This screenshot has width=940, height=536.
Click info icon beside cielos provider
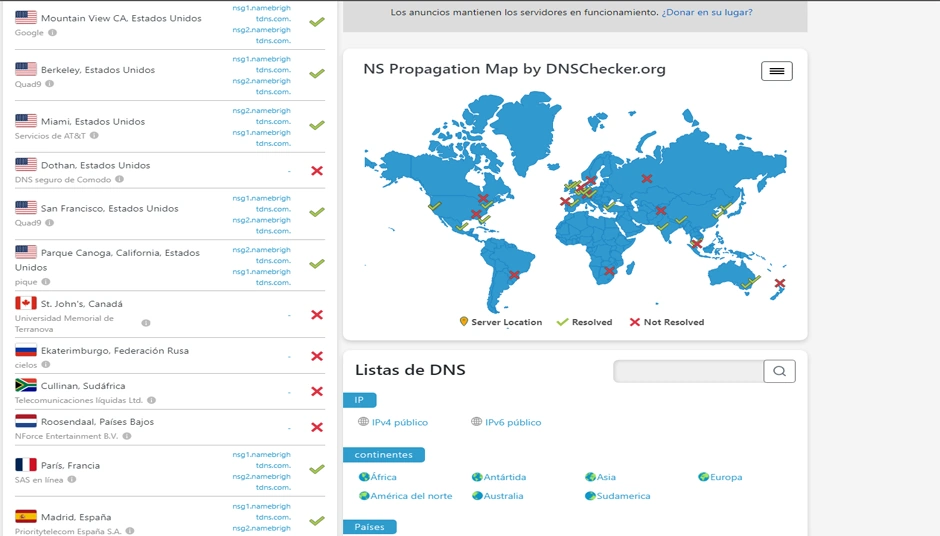point(46,365)
